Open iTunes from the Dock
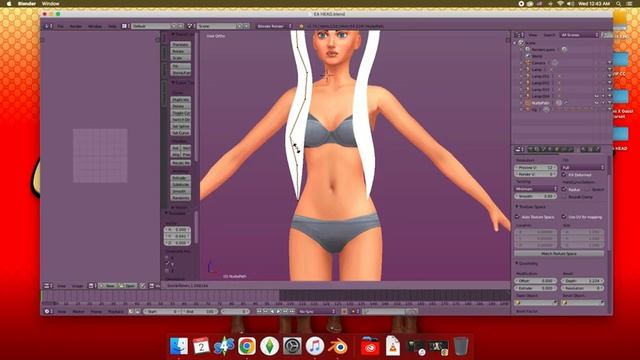This screenshot has width=640, height=360. pos(315,347)
